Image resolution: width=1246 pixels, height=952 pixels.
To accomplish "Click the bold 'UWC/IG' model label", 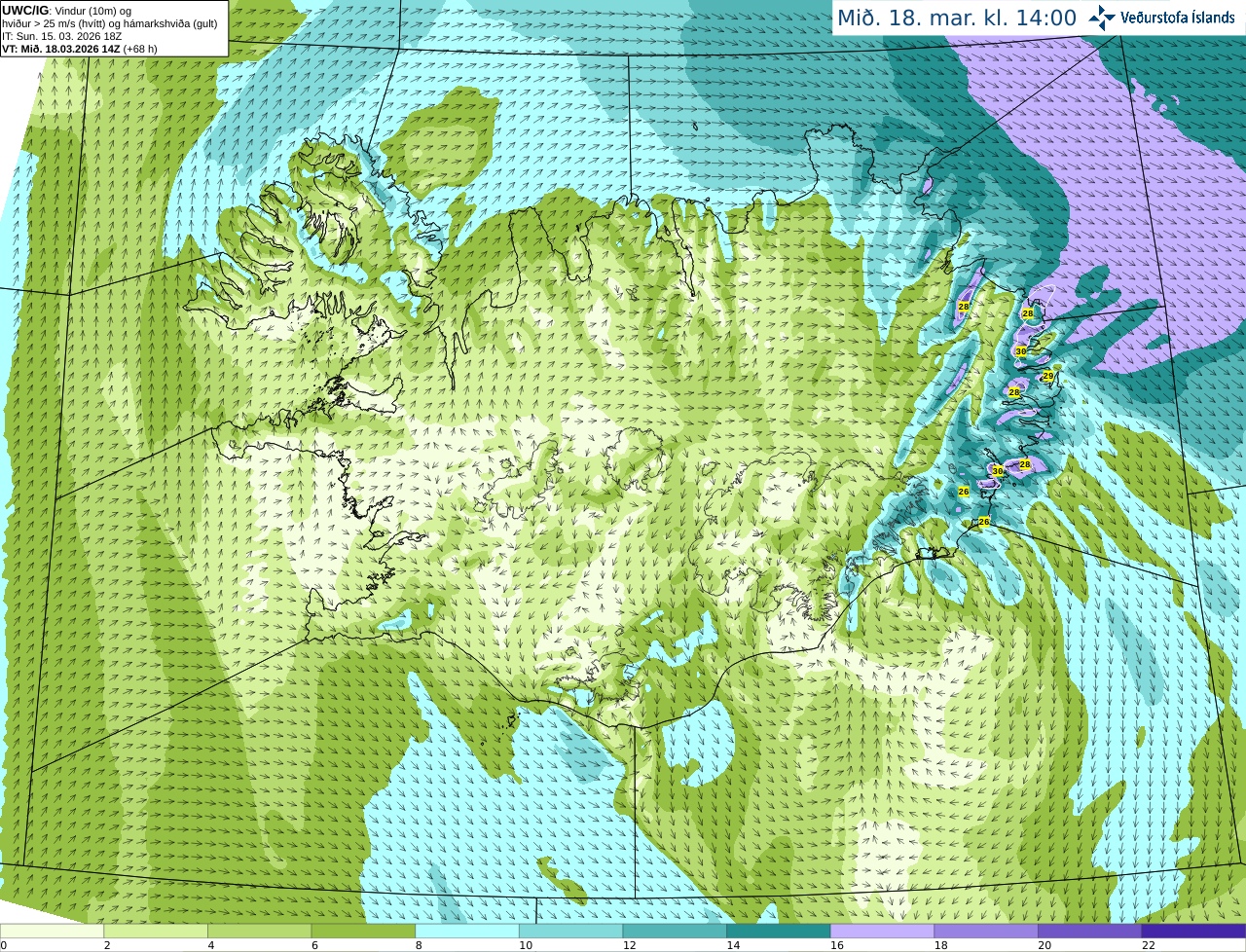I will 26,11.
